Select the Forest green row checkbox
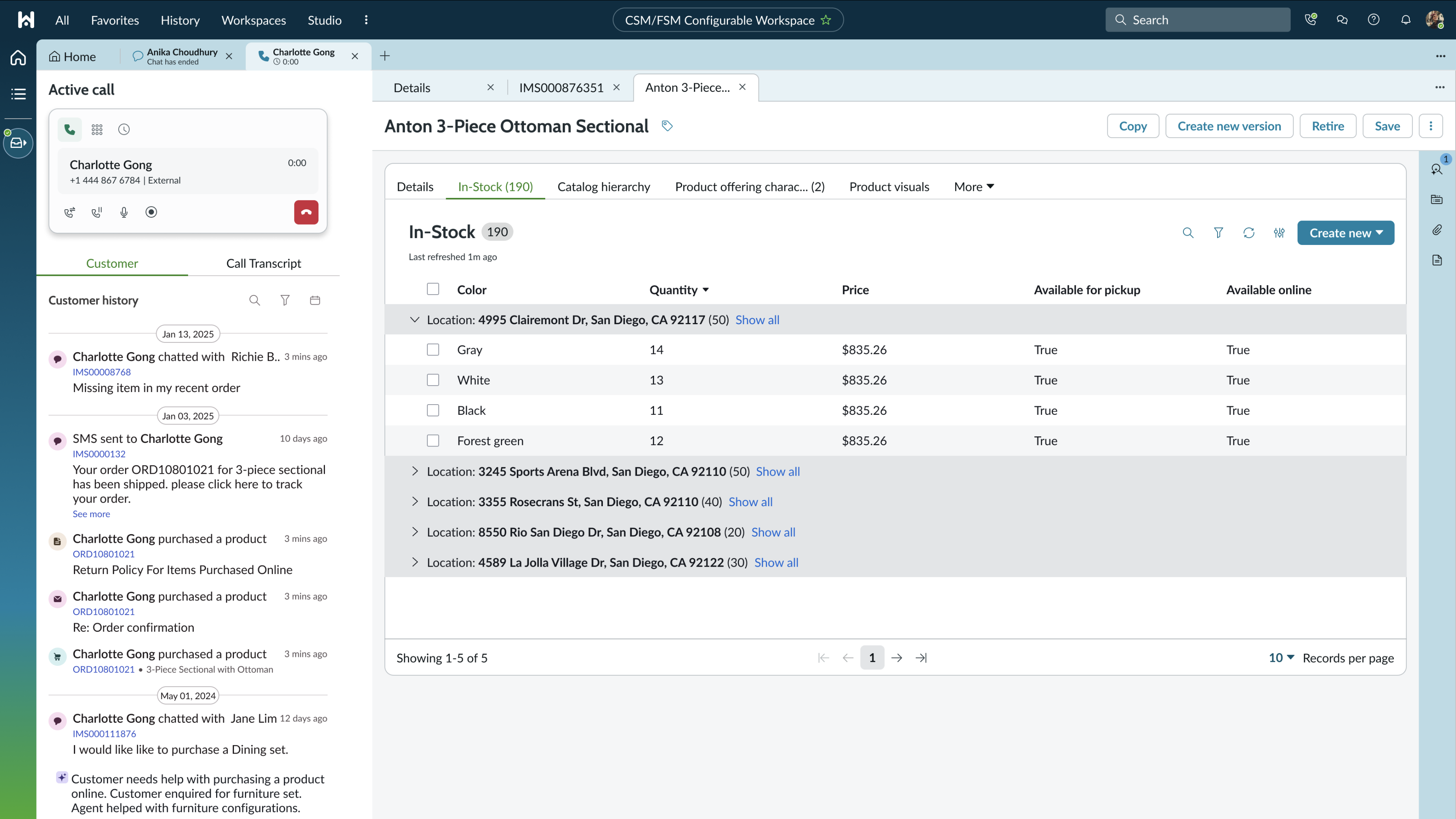The image size is (1456, 819). pos(433,440)
